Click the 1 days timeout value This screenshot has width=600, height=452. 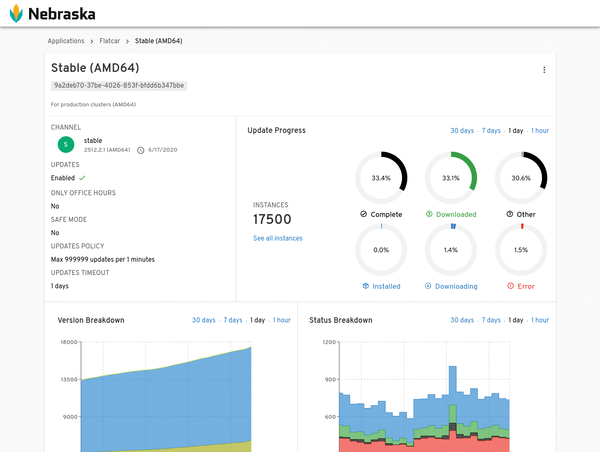pos(60,286)
